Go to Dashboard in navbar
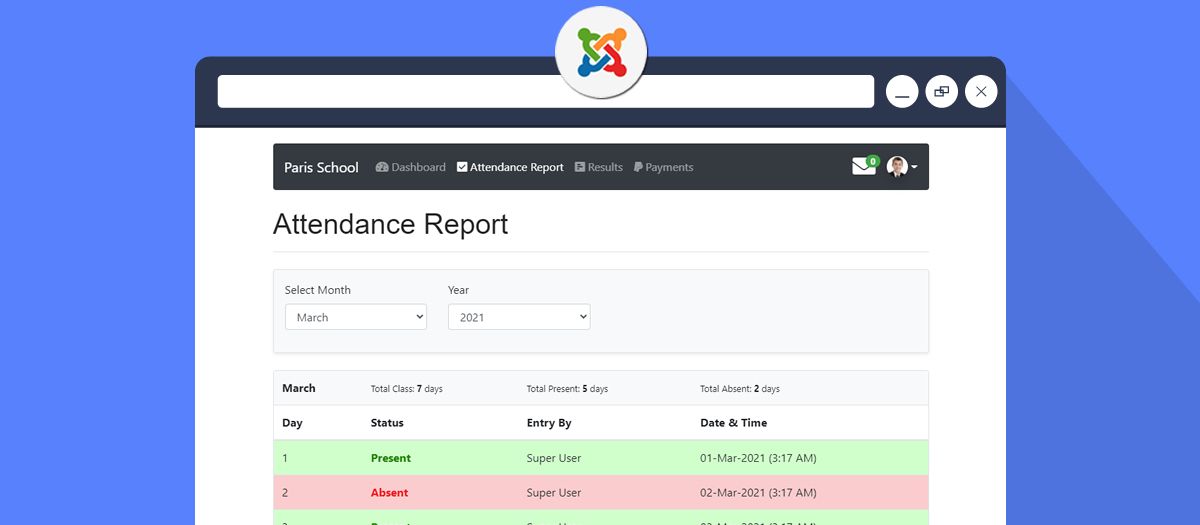Screen dimensions: 1200x525 point(410,167)
